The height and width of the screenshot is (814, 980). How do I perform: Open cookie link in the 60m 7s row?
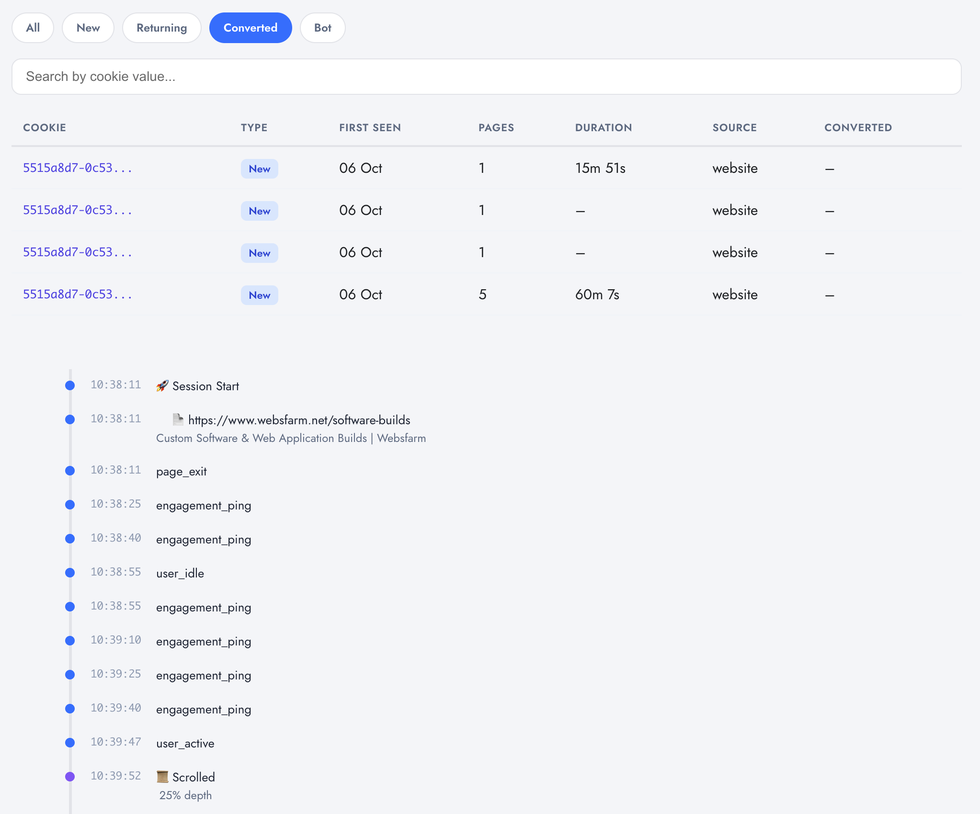click(78, 294)
